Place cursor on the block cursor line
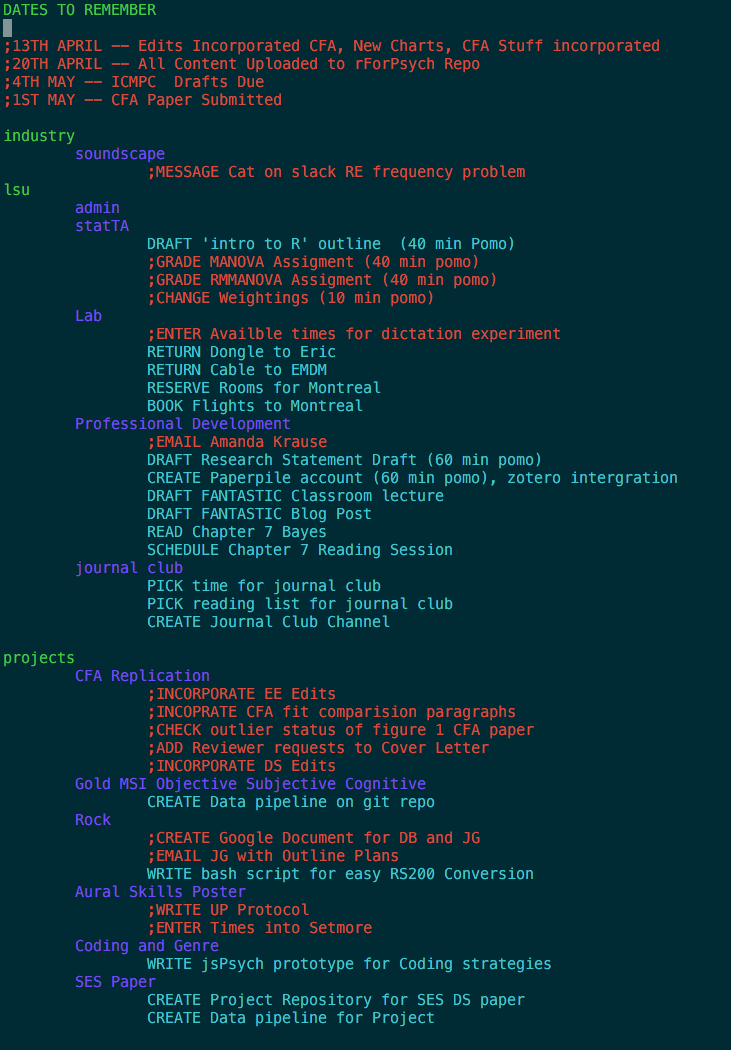 pos(7,28)
